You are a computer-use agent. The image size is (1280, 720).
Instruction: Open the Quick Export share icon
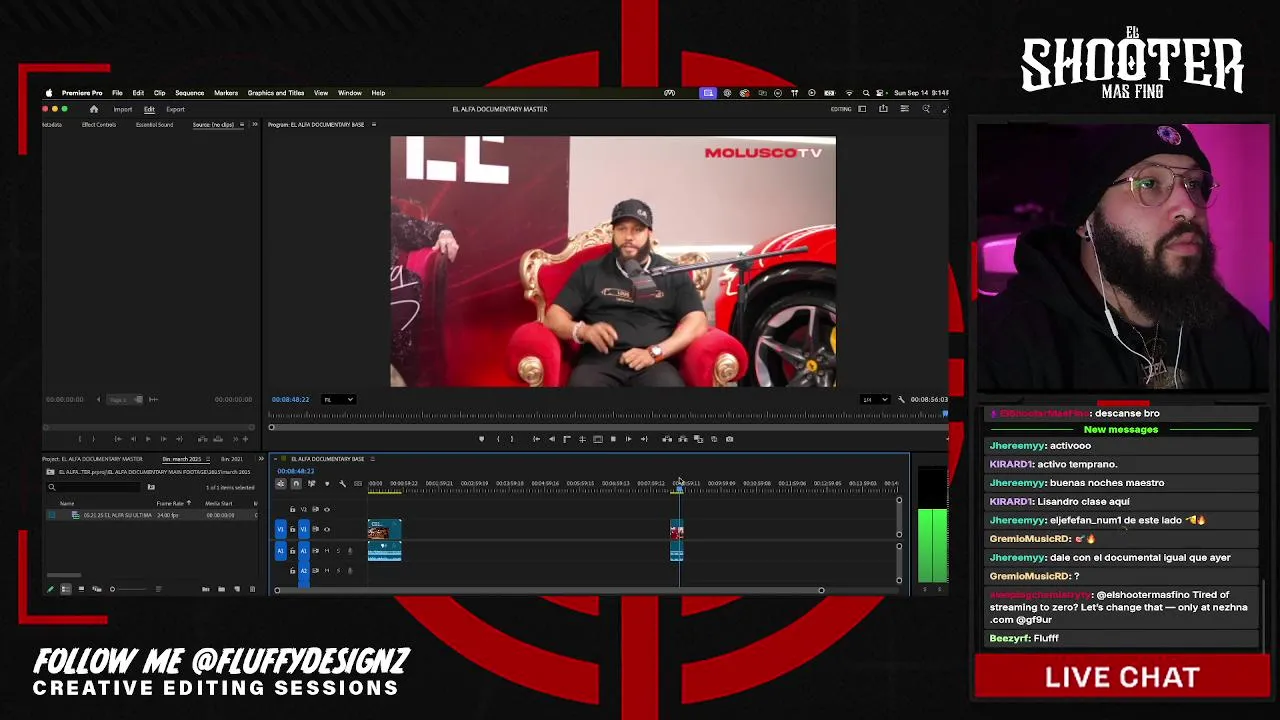point(883,109)
